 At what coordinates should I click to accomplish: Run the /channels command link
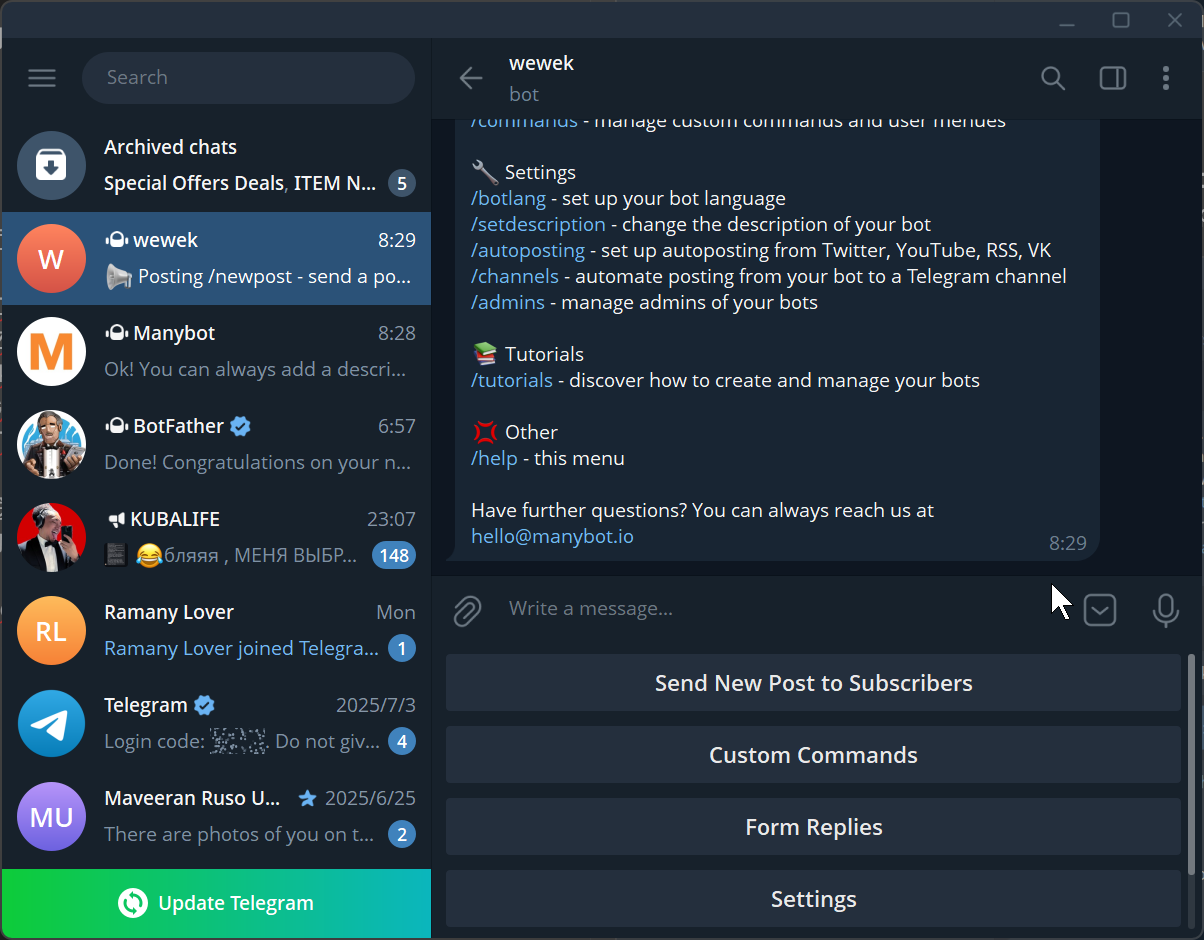pos(515,276)
